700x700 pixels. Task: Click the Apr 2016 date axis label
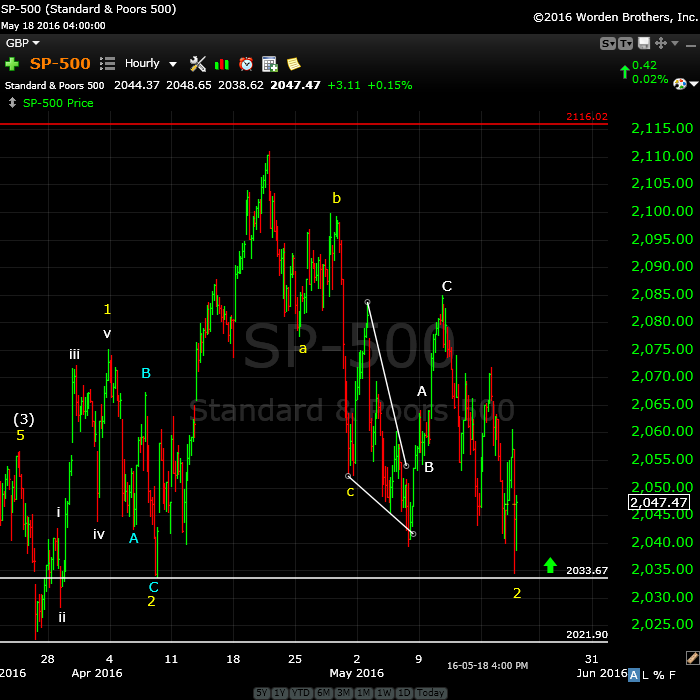click(x=97, y=673)
